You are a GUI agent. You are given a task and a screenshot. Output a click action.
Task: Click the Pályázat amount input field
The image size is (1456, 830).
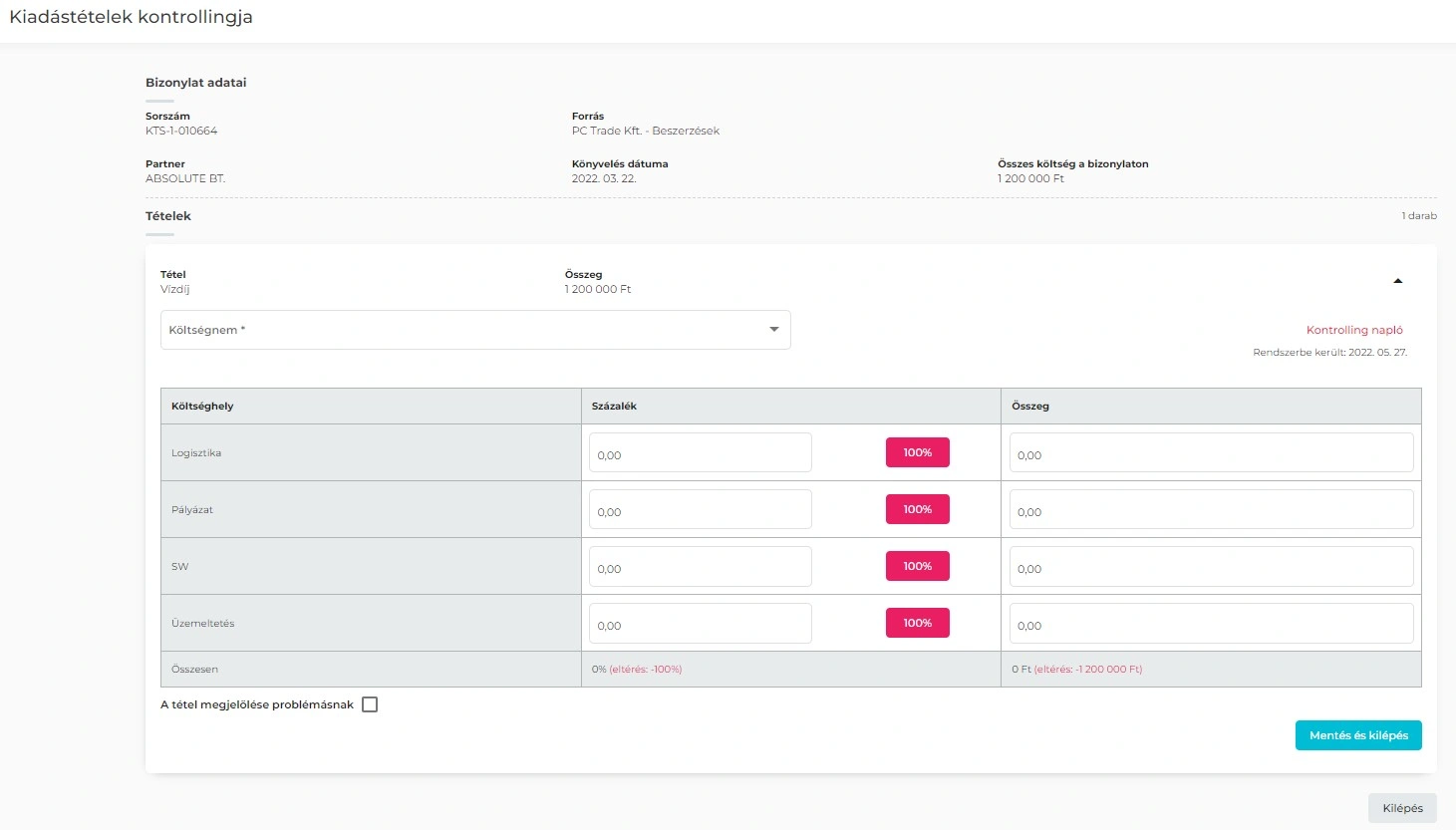coord(1210,510)
